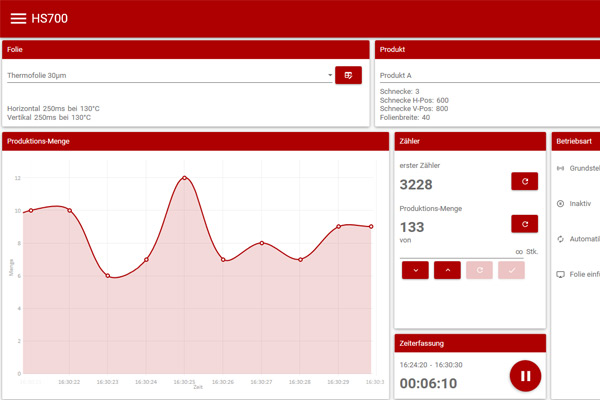Click the faded reset button in quantity row
600x400 pixels.
(479, 270)
